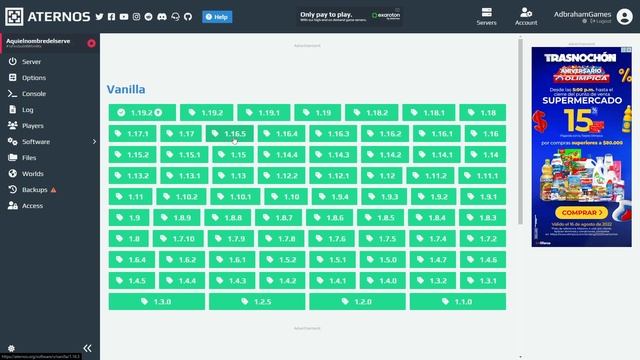This screenshot has width=640, height=360.
Task: Click the user avatar icon
Action: tap(624, 17)
